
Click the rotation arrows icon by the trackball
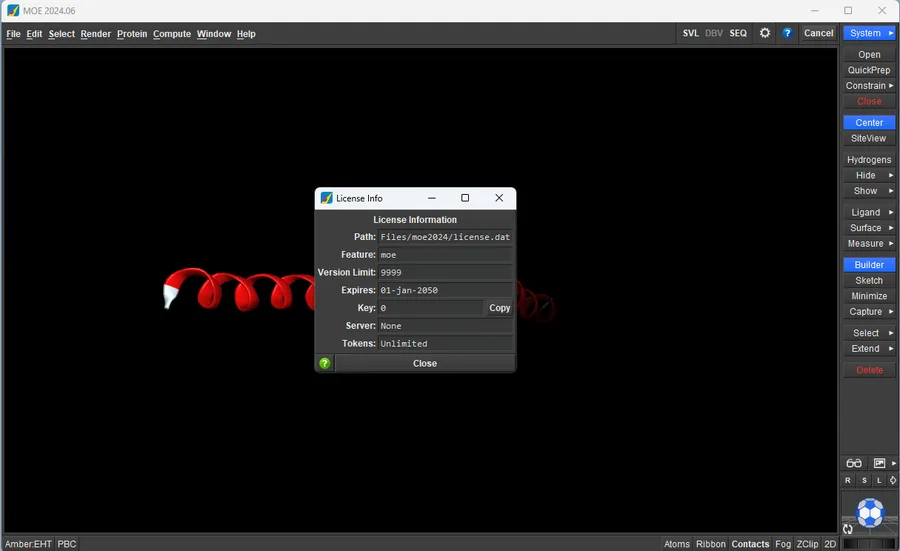847,529
